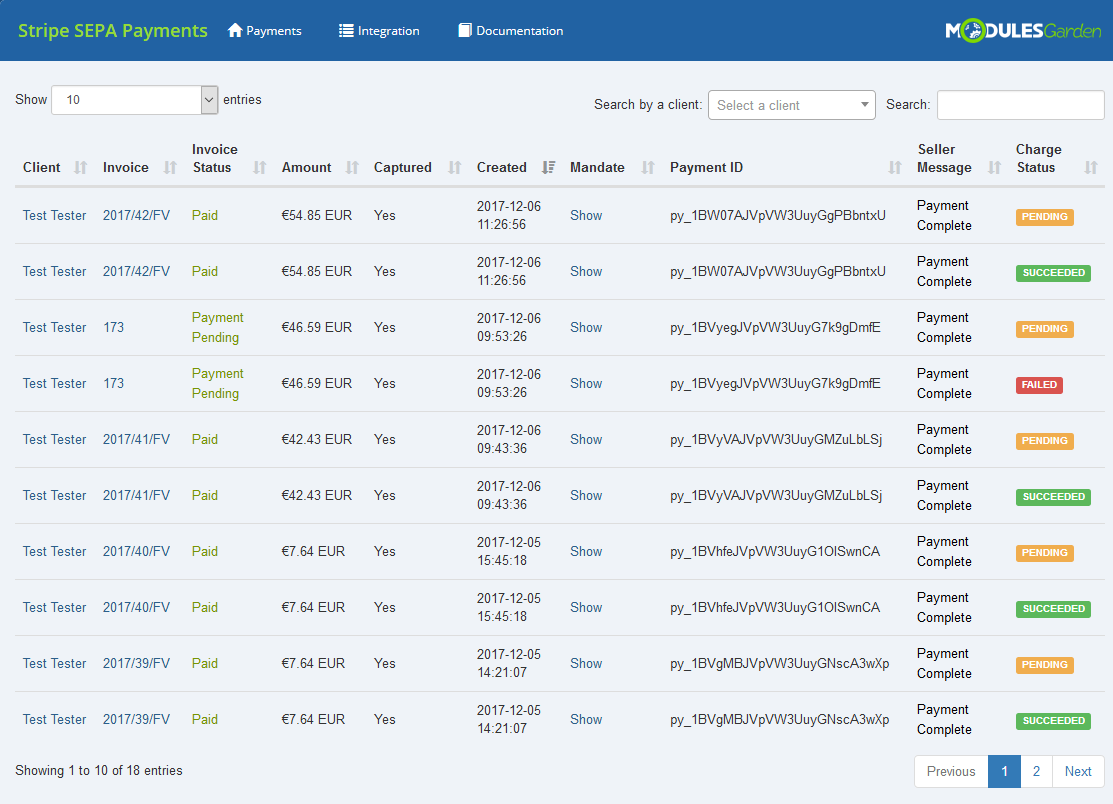Open Integration menu item
1113x804 pixels.
pyautogui.click(x=379, y=31)
